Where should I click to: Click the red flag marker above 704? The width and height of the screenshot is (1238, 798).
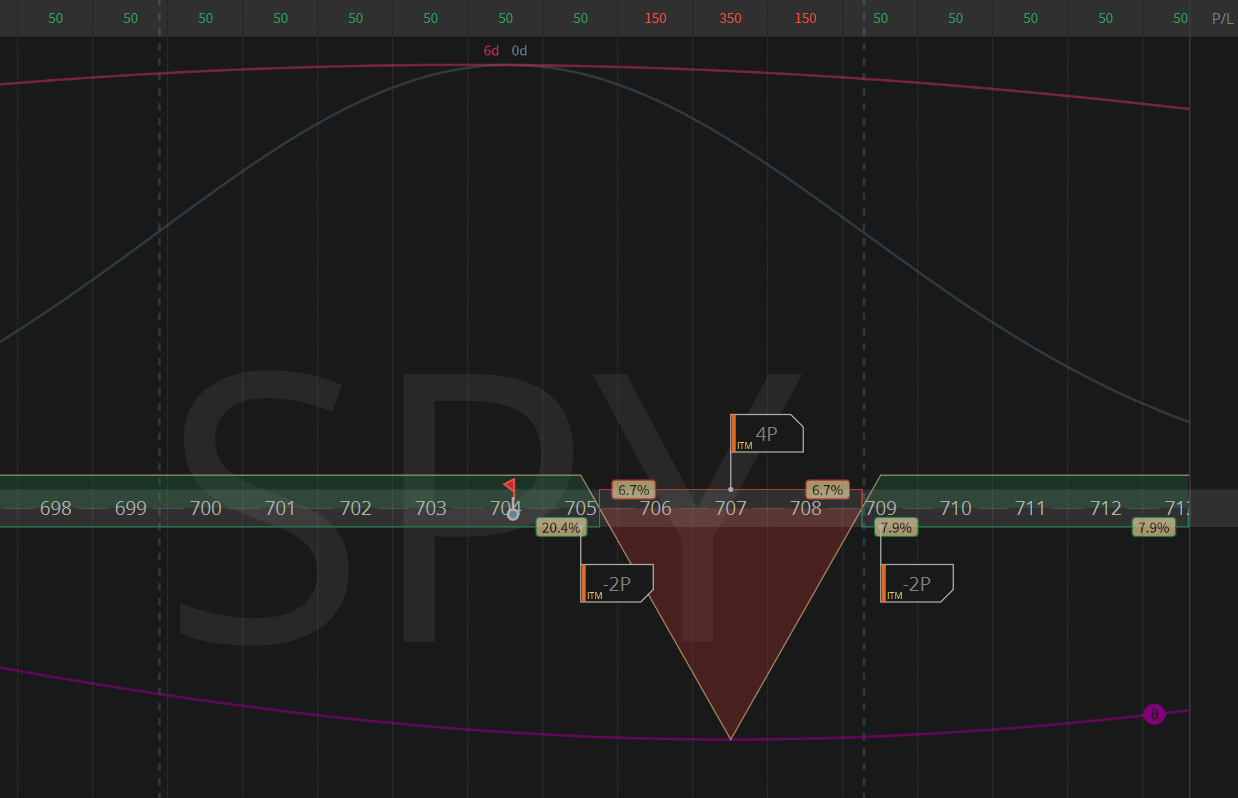pos(510,486)
